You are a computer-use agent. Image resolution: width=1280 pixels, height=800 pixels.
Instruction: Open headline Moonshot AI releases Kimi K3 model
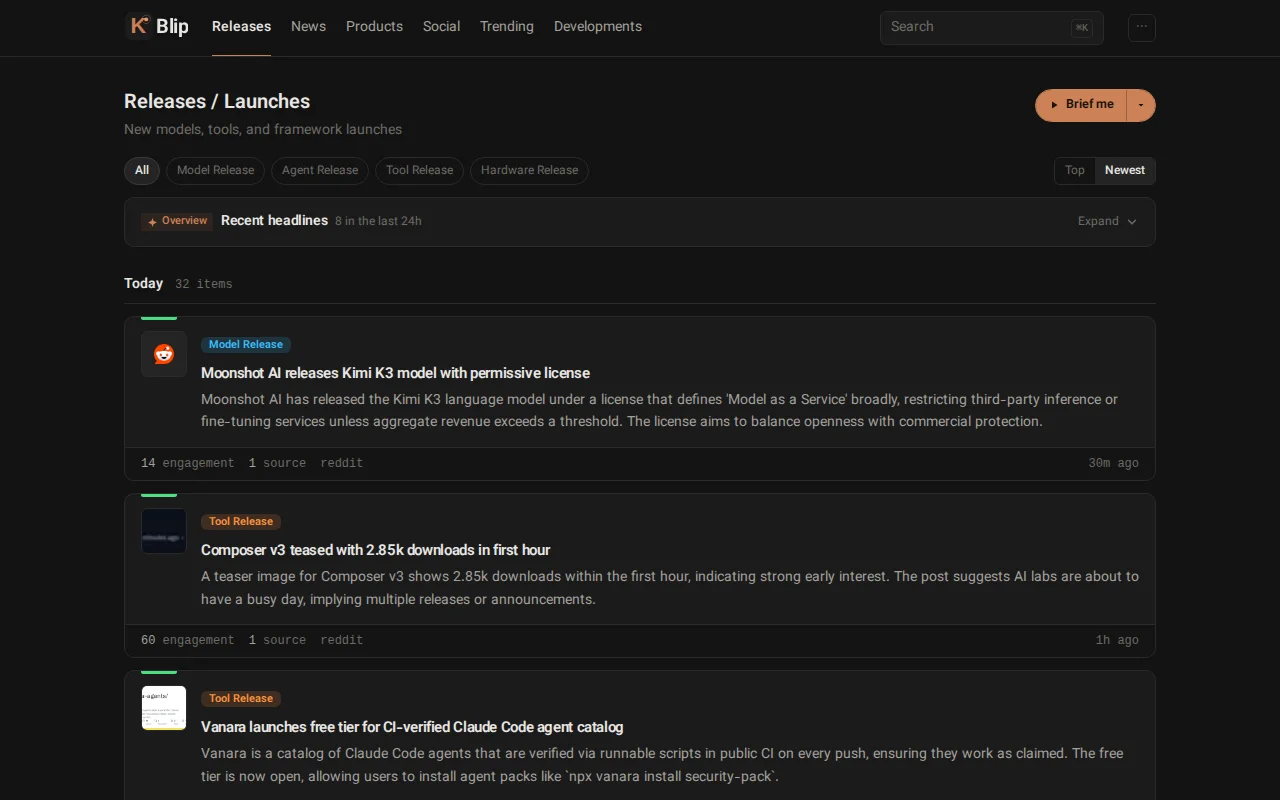[395, 373]
